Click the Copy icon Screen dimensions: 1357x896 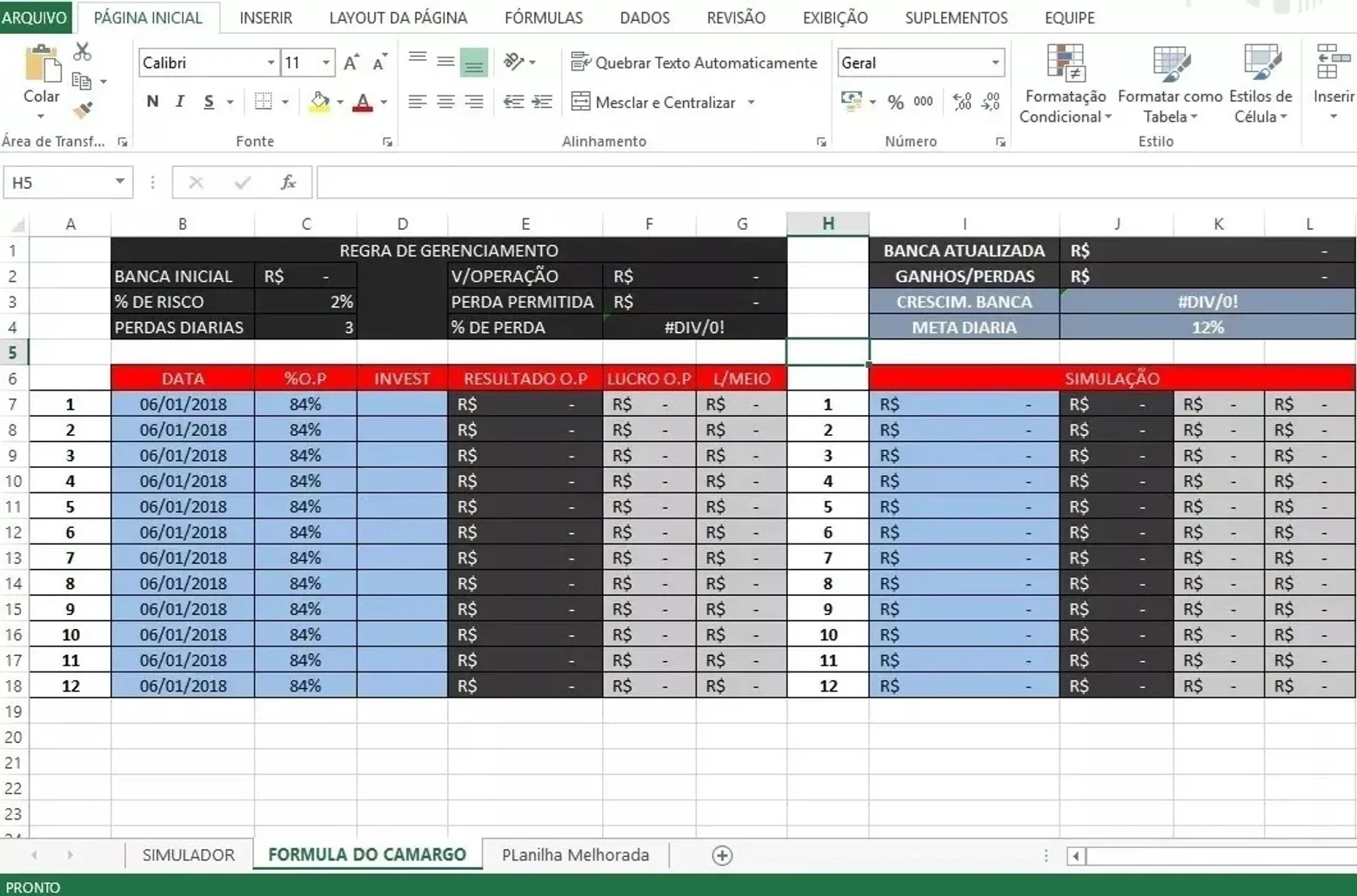click(83, 81)
